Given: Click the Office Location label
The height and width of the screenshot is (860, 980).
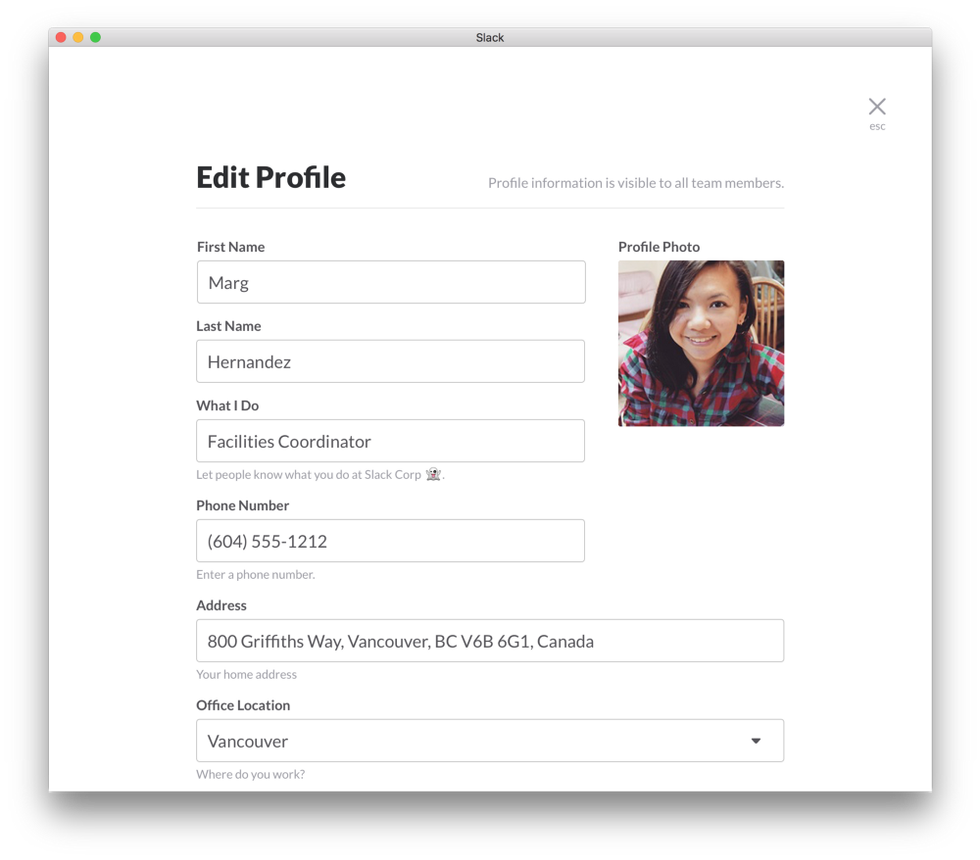Looking at the screenshot, I should coord(243,705).
